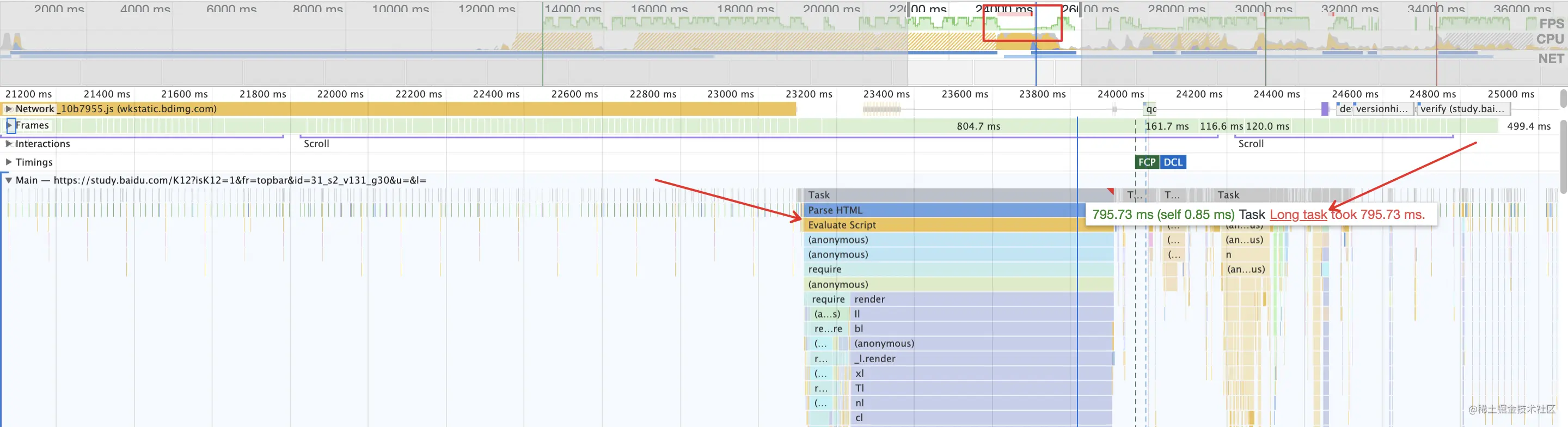
Task: Click the 499.4 ms frame
Action: pyautogui.click(x=1528, y=126)
